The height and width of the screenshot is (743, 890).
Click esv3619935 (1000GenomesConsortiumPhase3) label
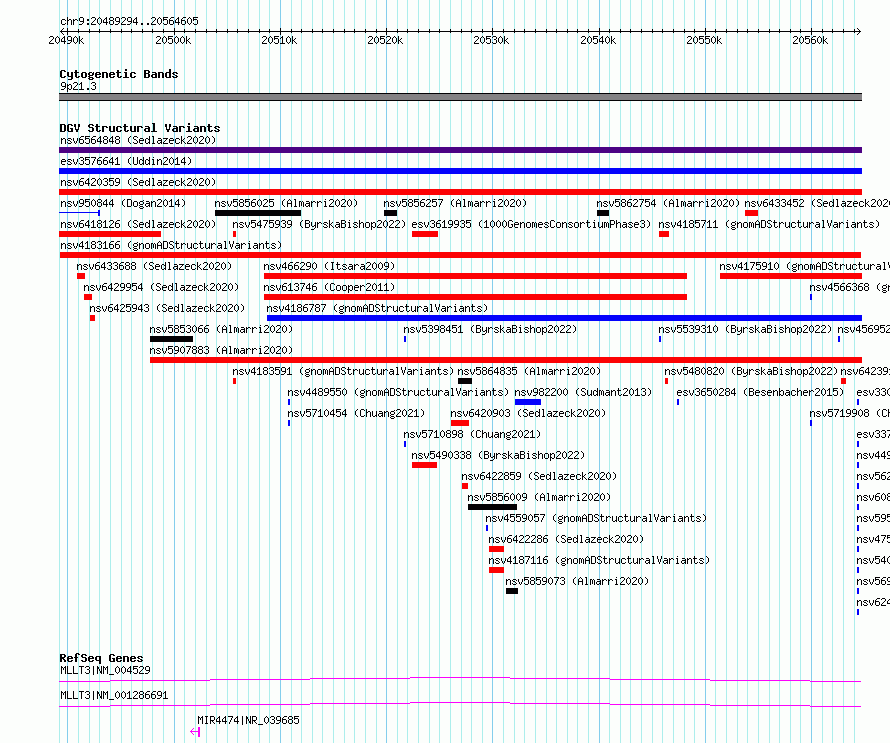pyautogui.click(x=531, y=224)
